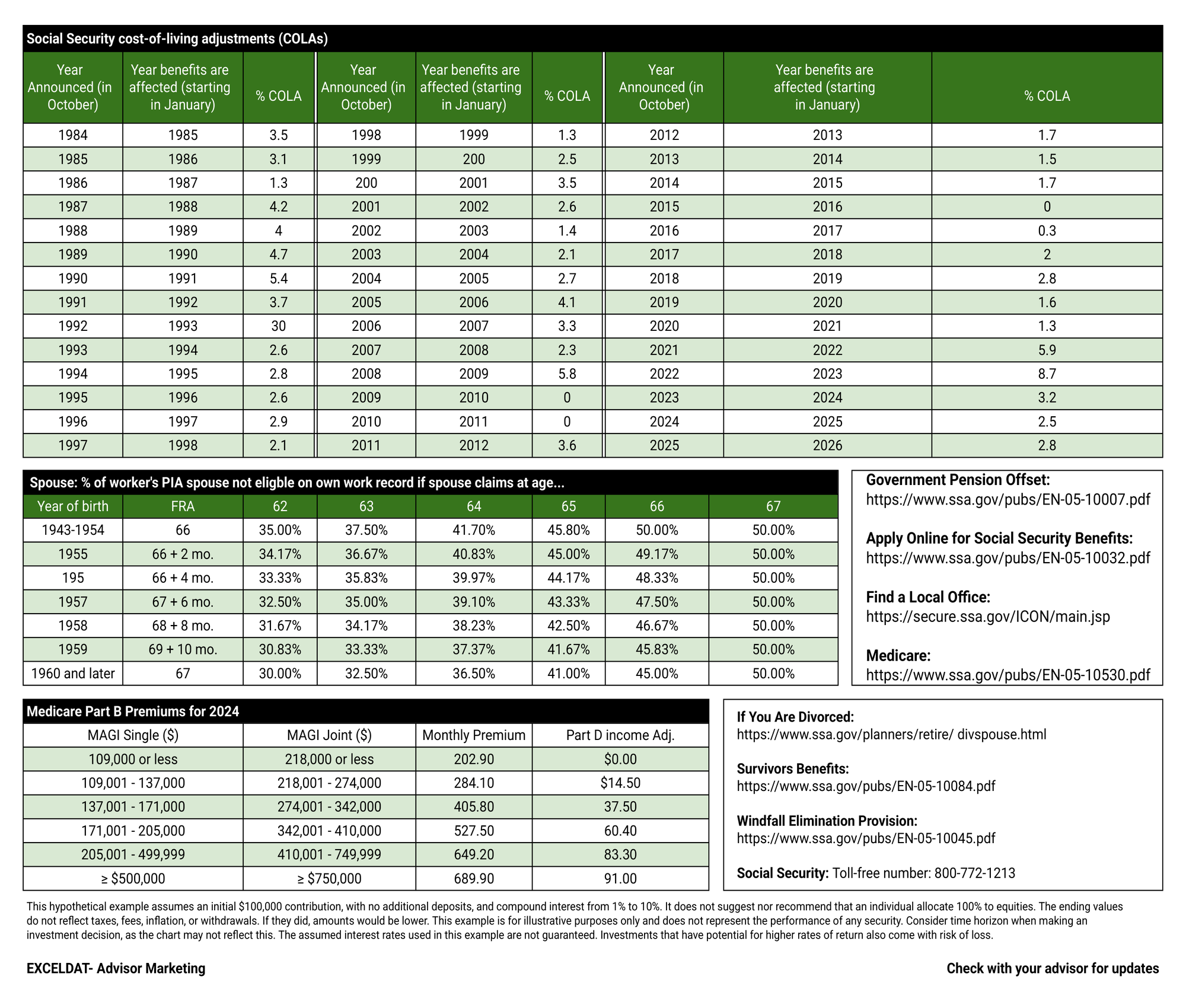Select the 689.90 monthly premium cell
This screenshot has width=1186, height=1008.
[x=473, y=879]
